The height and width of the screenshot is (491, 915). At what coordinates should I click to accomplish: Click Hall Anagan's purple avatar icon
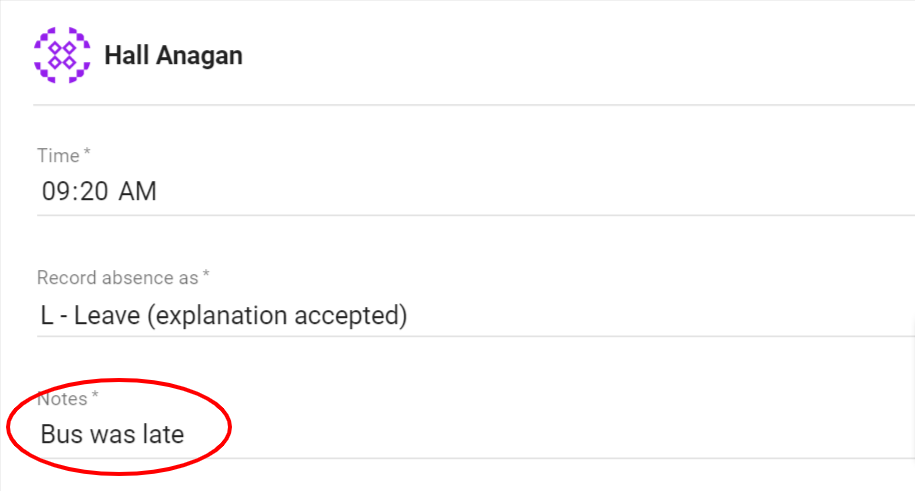pos(62,55)
